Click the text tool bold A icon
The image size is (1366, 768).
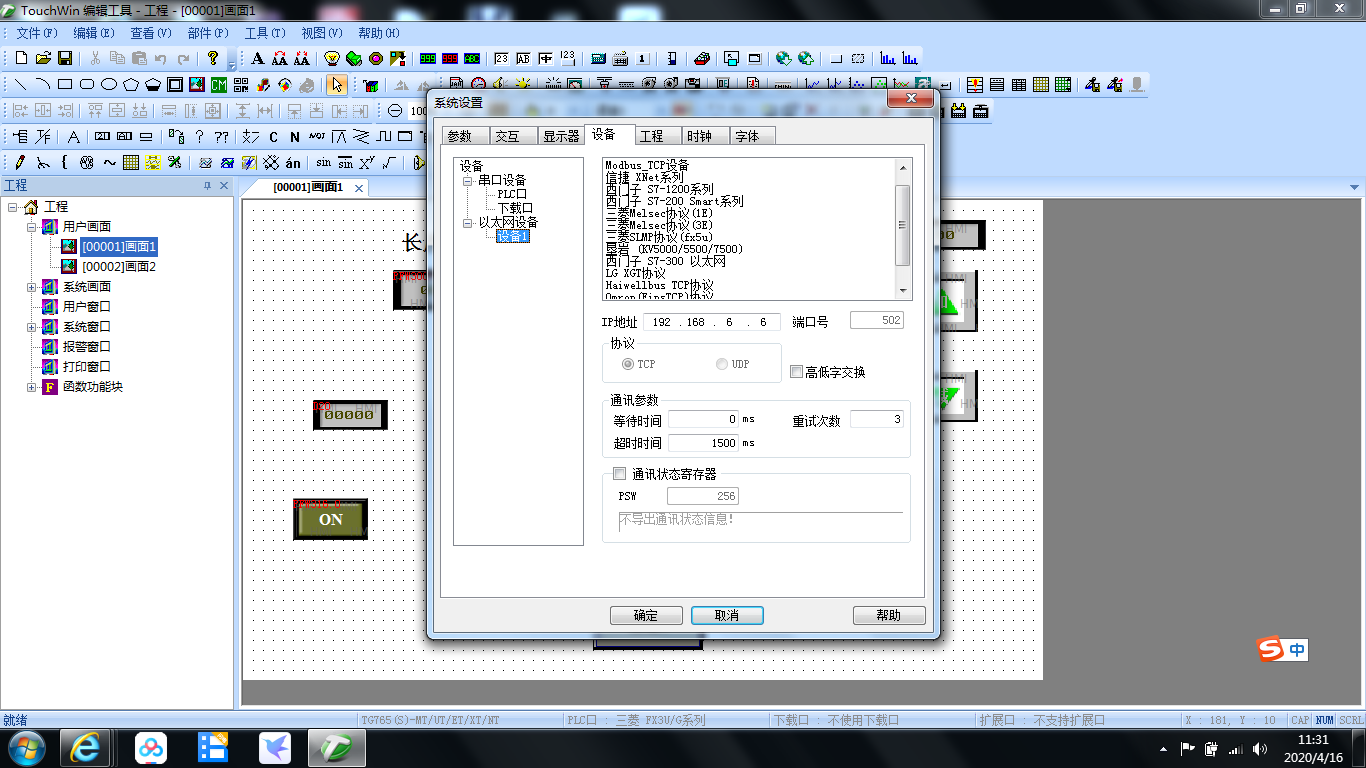click(257, 58)
